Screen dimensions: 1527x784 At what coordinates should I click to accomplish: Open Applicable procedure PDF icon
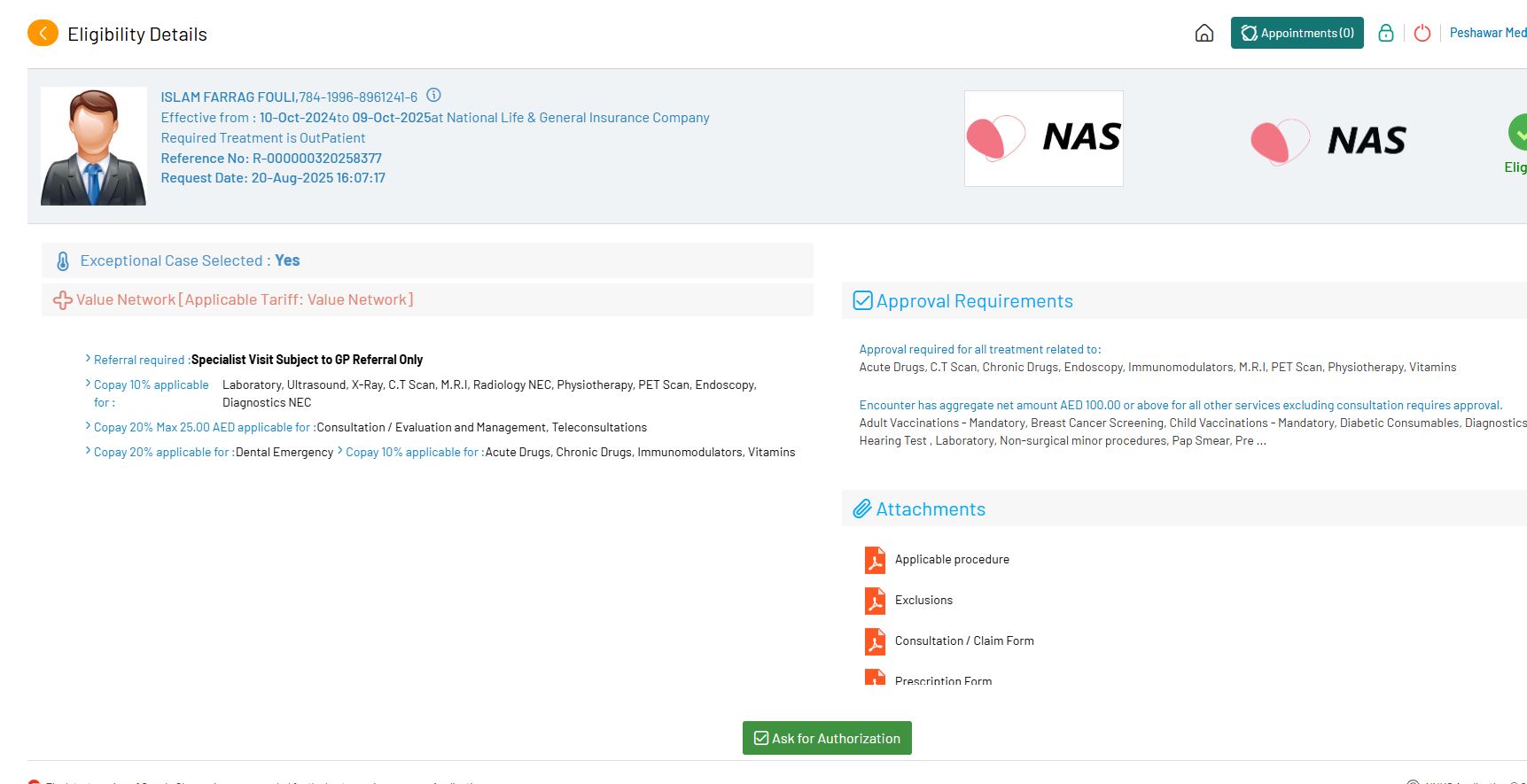coord(875,560)
